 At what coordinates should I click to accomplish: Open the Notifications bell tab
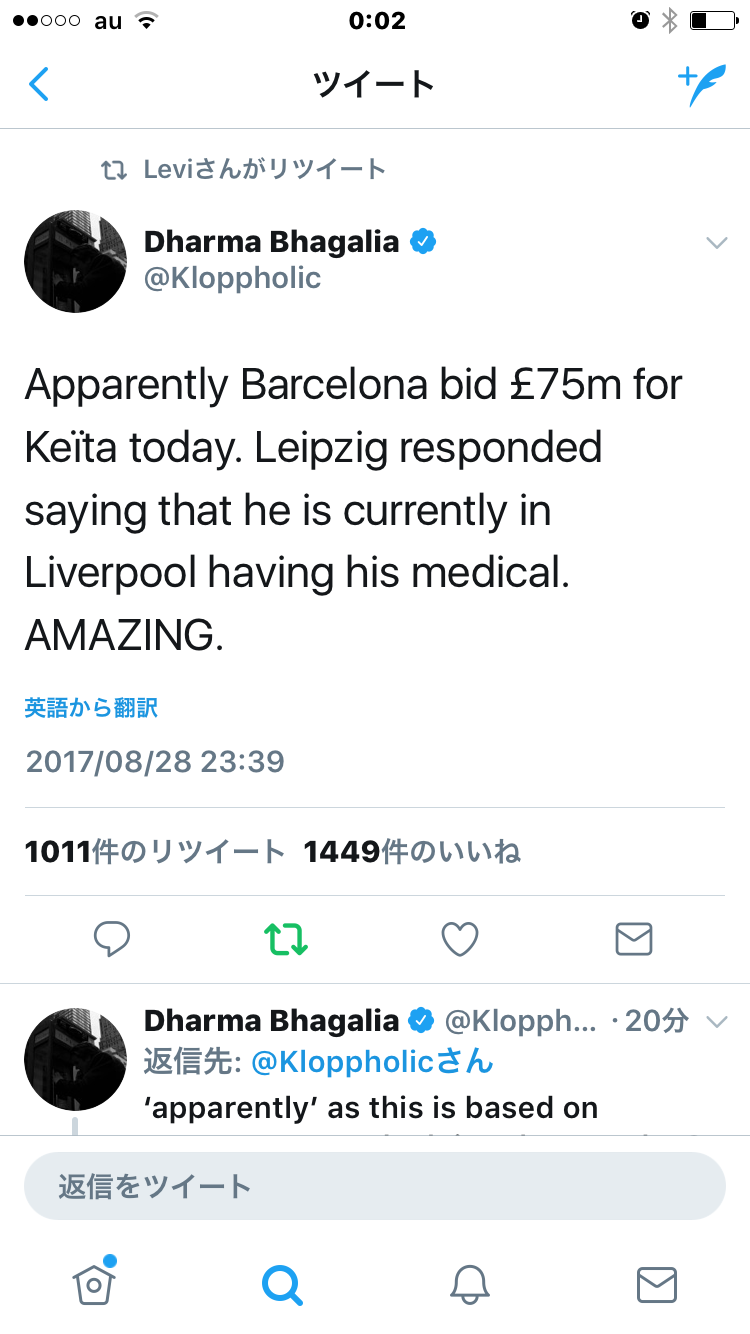click(x=469, y=1284)
